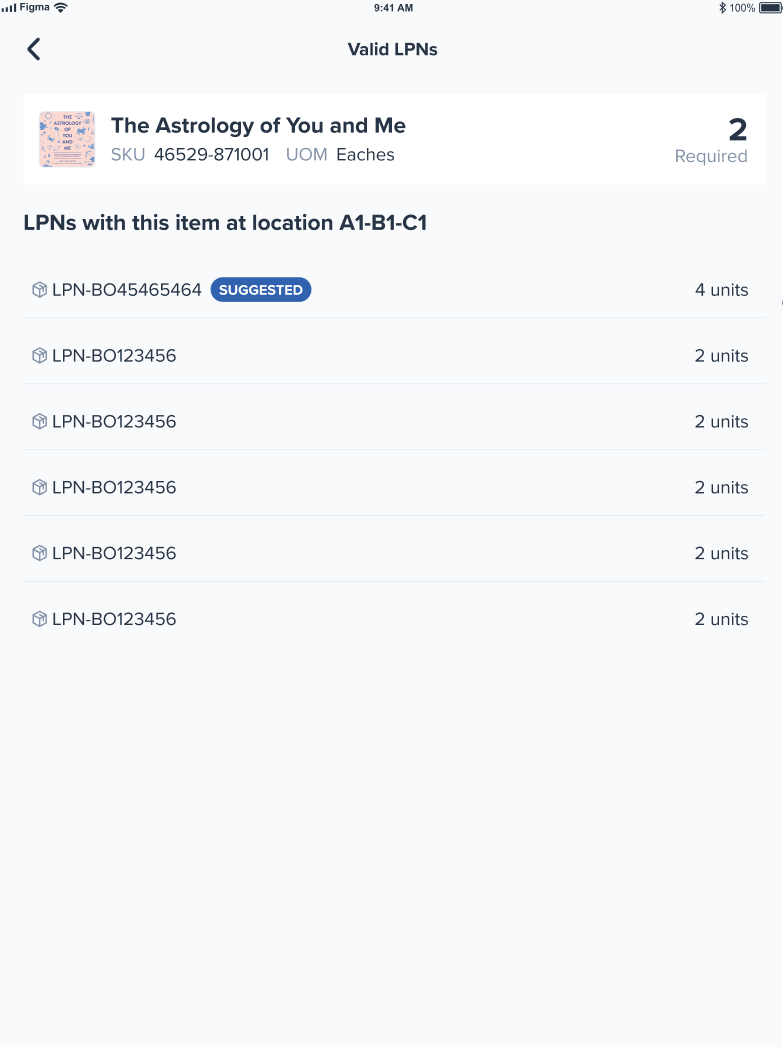The height and width of the screenshot is (1047, 783).
Task: Tap the Required quantity number 2
Action: click(738, 130)
